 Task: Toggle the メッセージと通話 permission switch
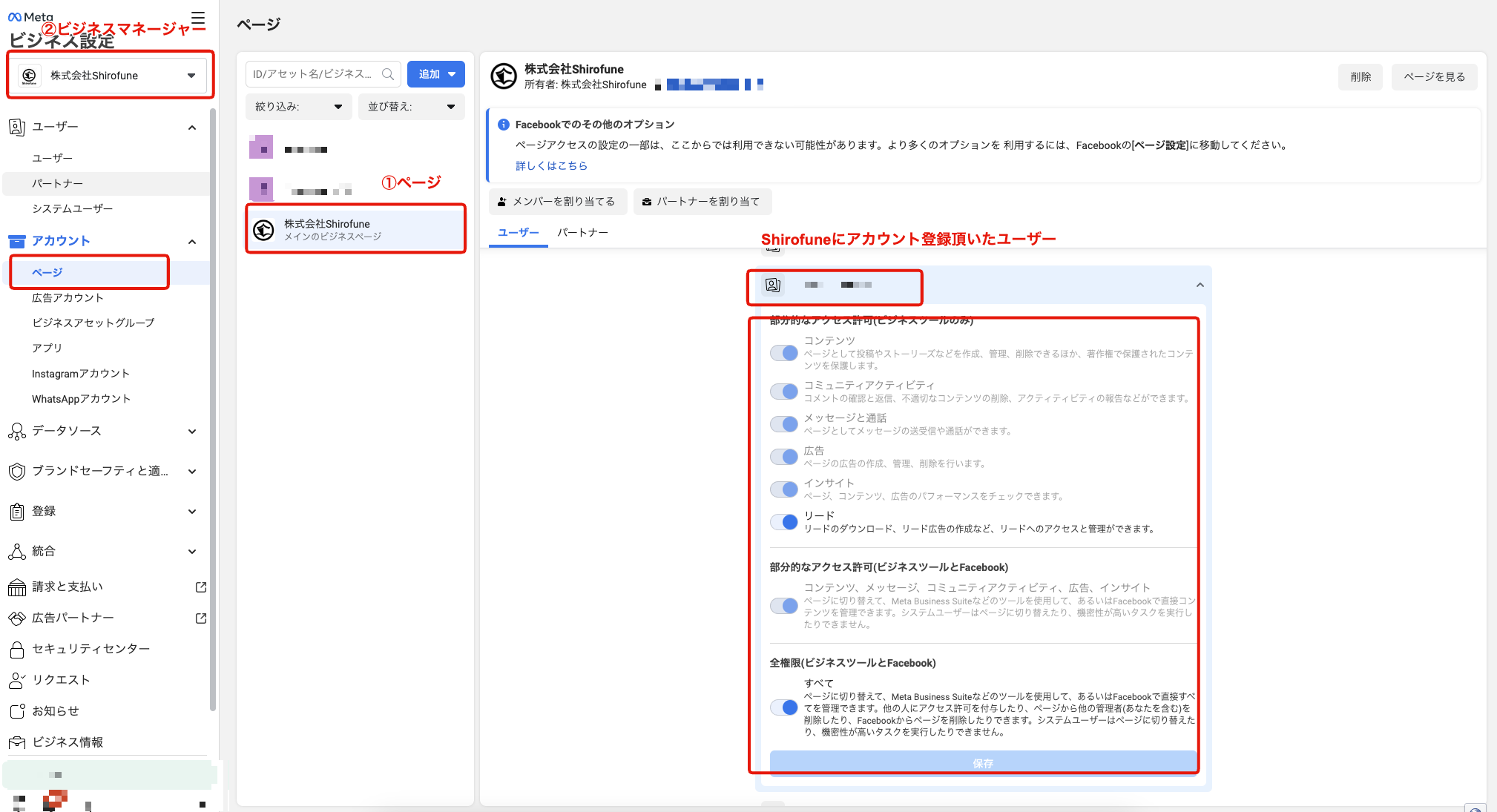(784, 423)
